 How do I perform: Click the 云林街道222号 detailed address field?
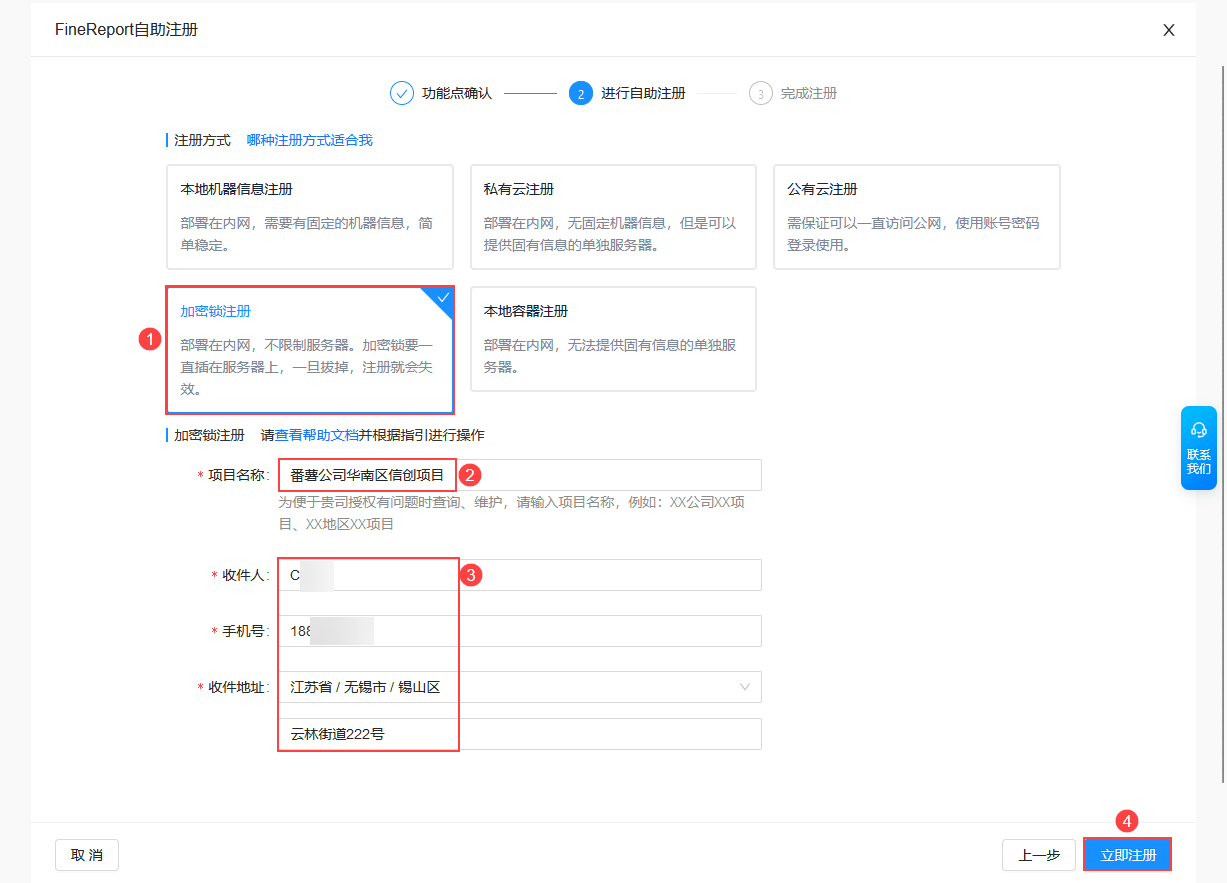coord(520,734)
